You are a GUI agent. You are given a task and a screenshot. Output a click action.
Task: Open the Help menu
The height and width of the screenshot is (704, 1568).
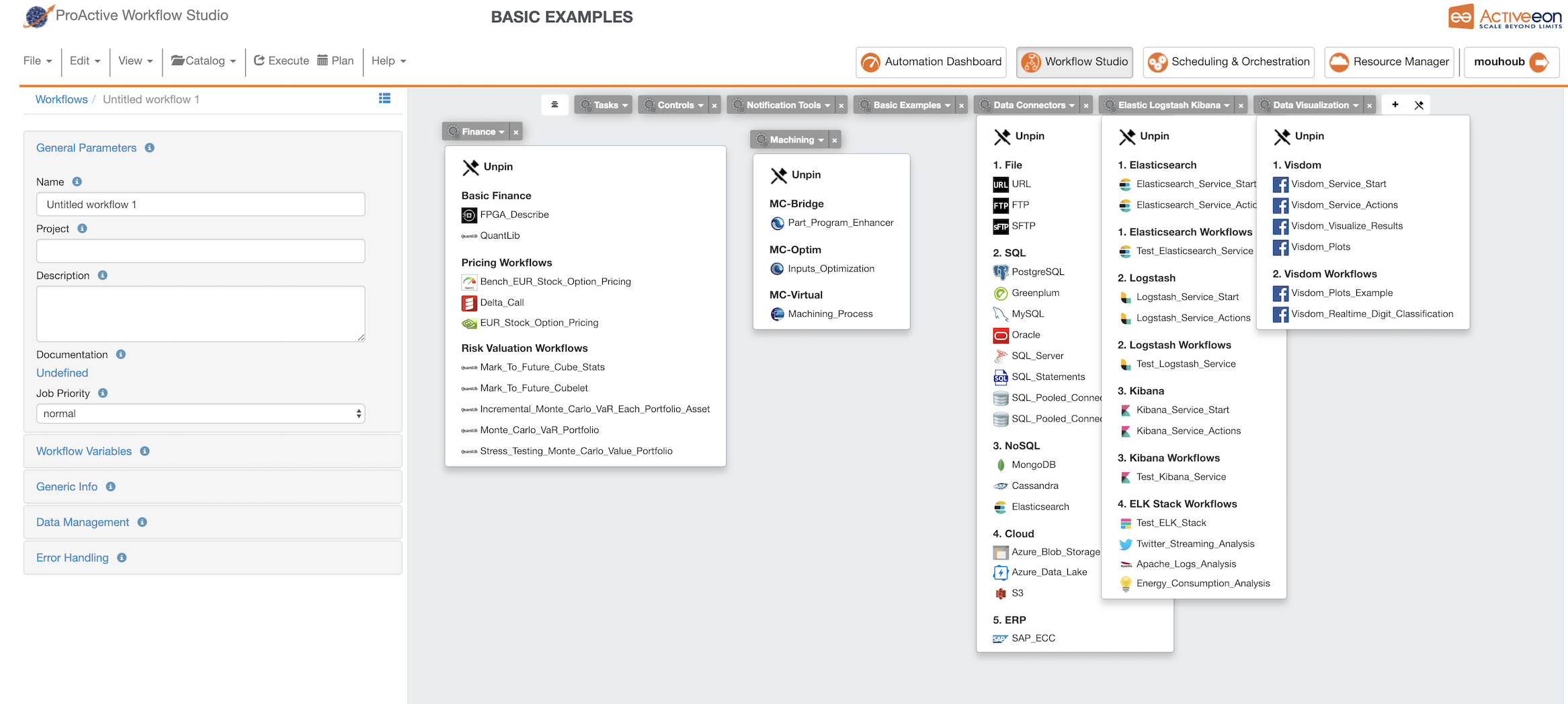pyautogui.click(x=388, y=61)
